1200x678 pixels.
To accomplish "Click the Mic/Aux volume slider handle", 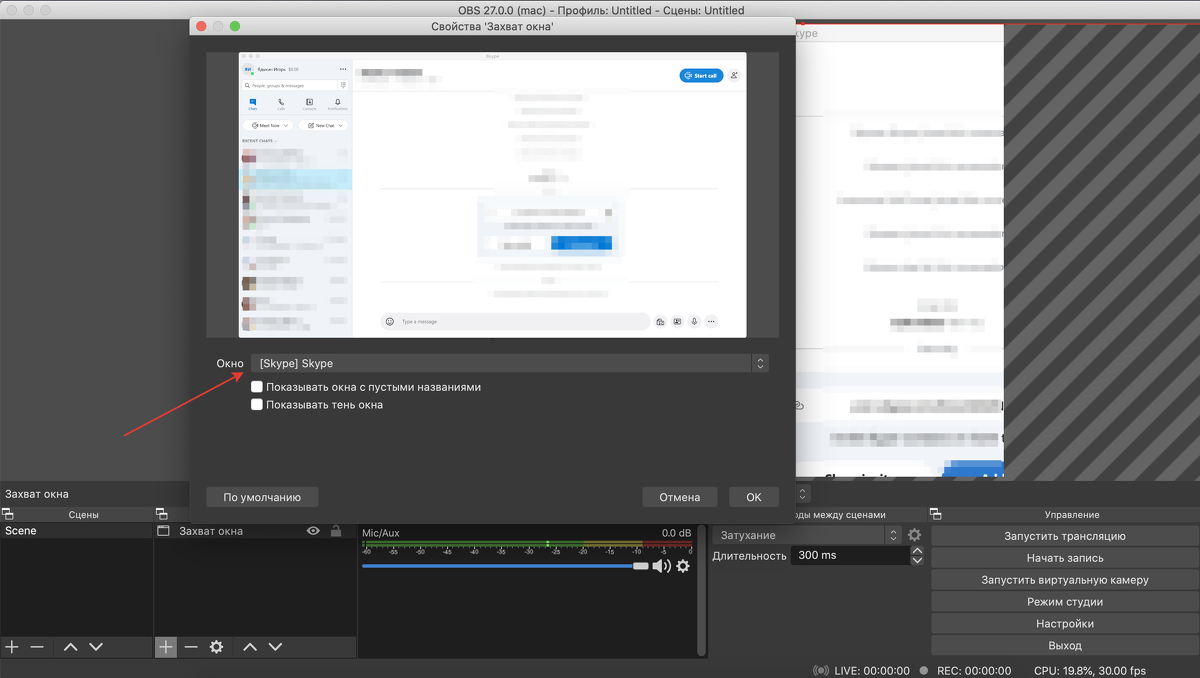I will click(640, 566).
